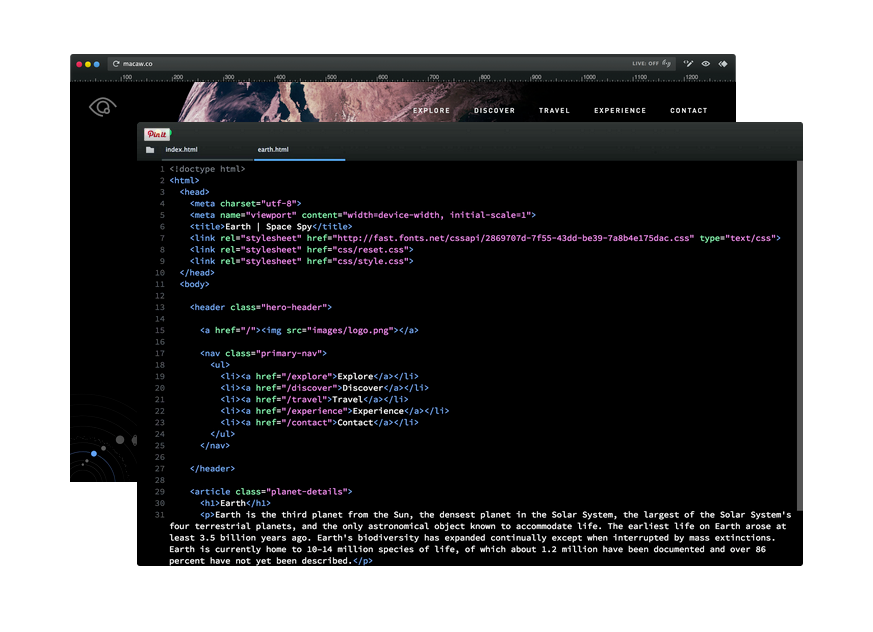This screenshot has width=873, height=632.
Task: Click the "css/style.css" href value
Action: tap(370, 261)
